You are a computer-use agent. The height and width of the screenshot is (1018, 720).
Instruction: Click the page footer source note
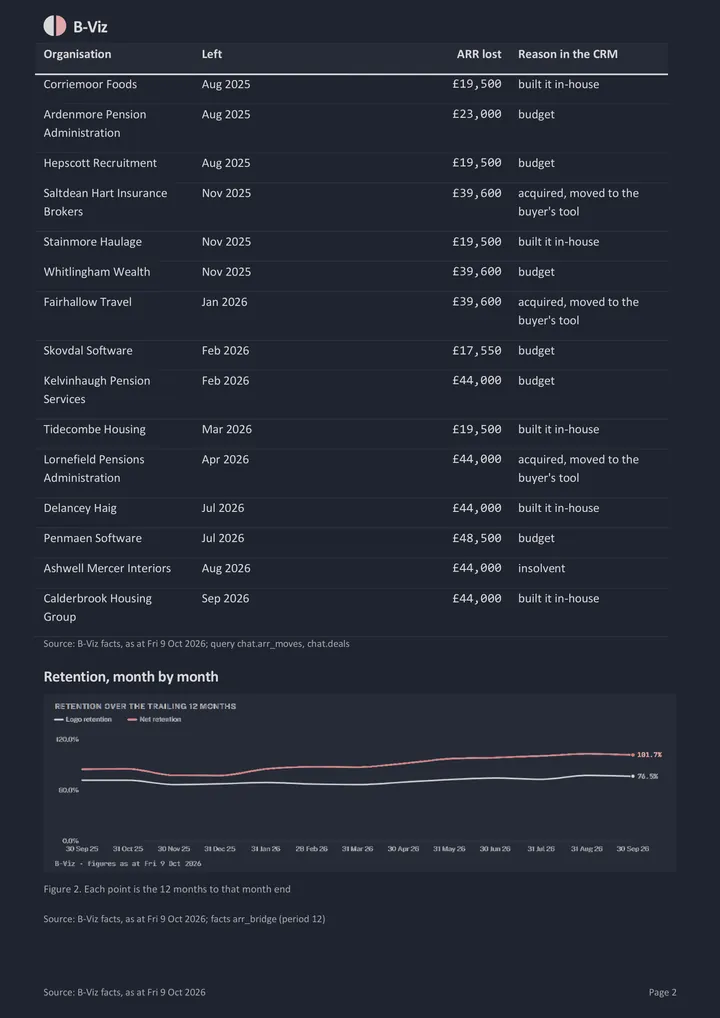pyautogui.click(x=125, y=992)
